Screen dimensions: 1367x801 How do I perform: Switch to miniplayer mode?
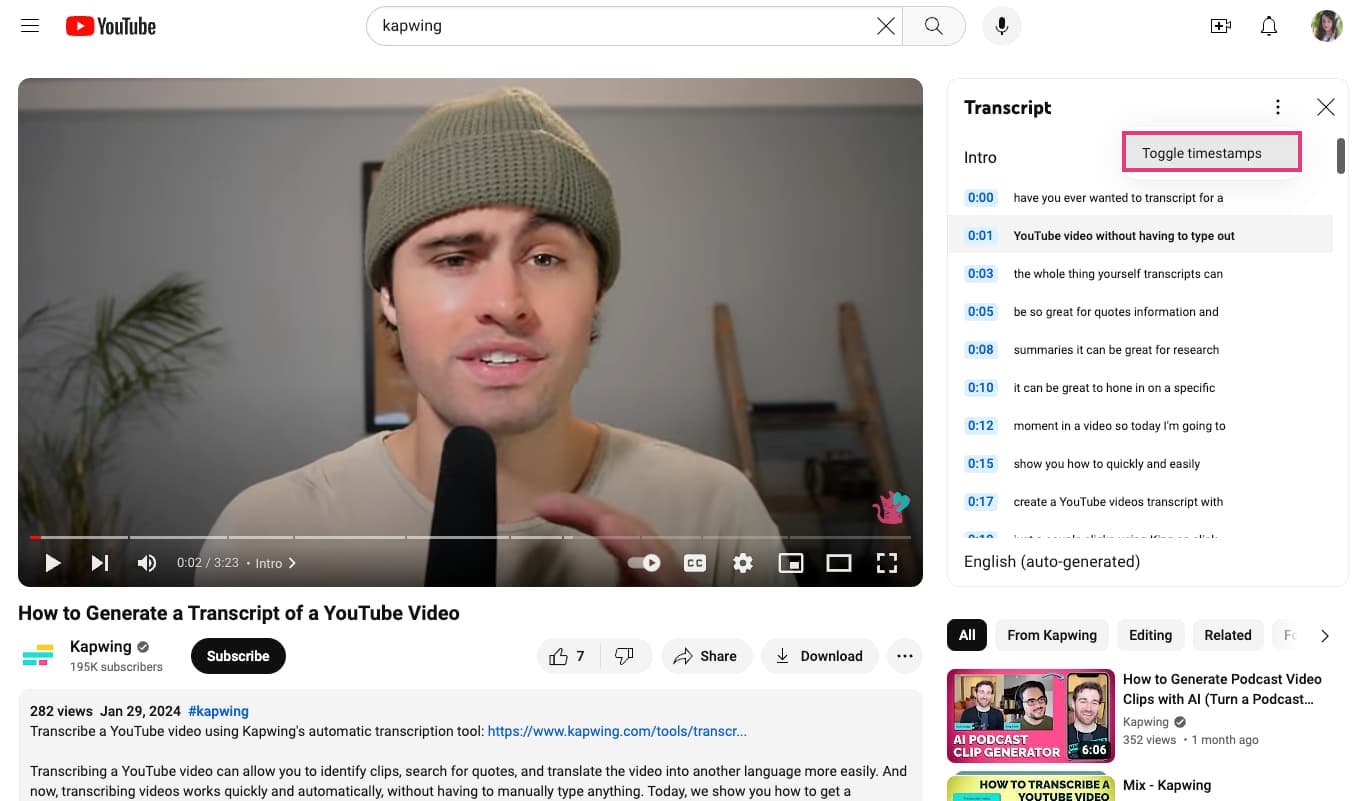point(790,563)
